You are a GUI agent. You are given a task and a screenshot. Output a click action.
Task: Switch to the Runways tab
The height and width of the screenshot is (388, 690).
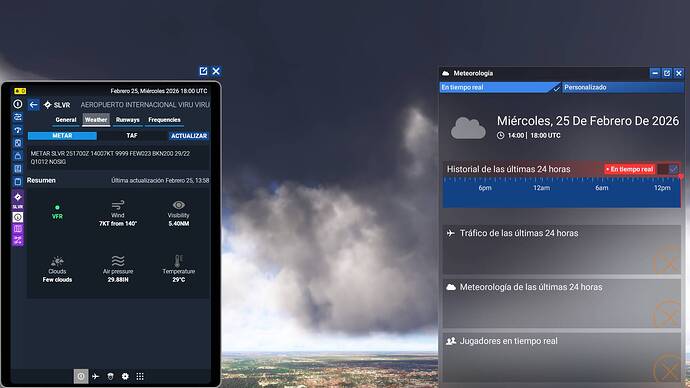[128, 120]
